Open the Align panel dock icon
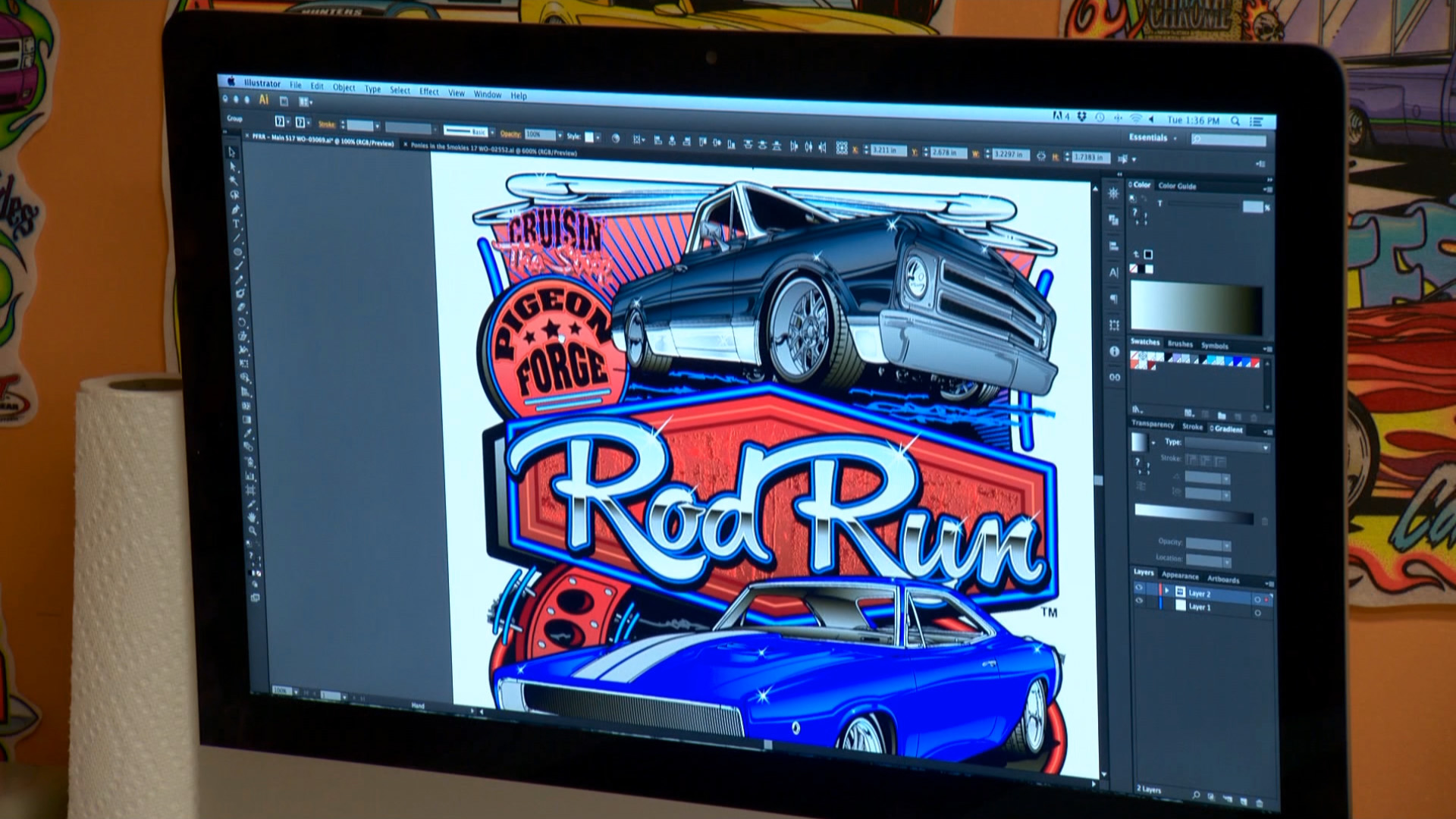 1113,246
